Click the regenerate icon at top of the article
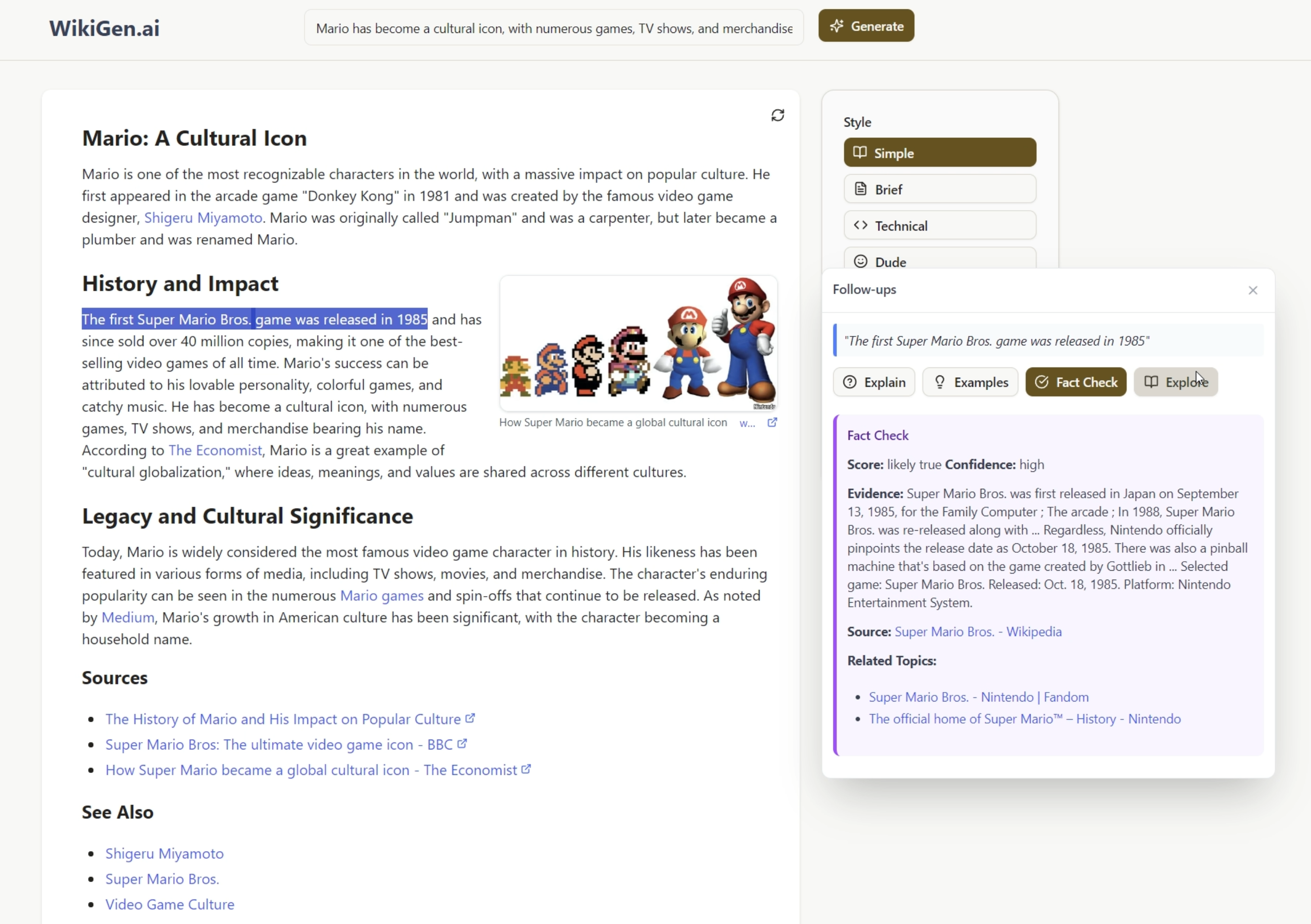The image size is (1311, 924). [x=778, y=115]
